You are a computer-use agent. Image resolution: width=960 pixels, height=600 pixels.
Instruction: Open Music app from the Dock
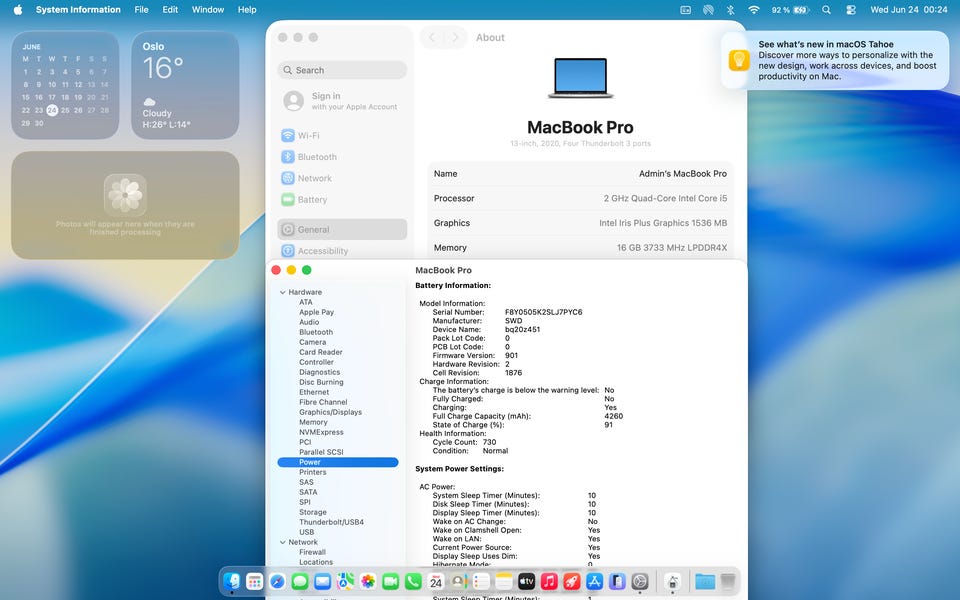click(x=549, y=581)
